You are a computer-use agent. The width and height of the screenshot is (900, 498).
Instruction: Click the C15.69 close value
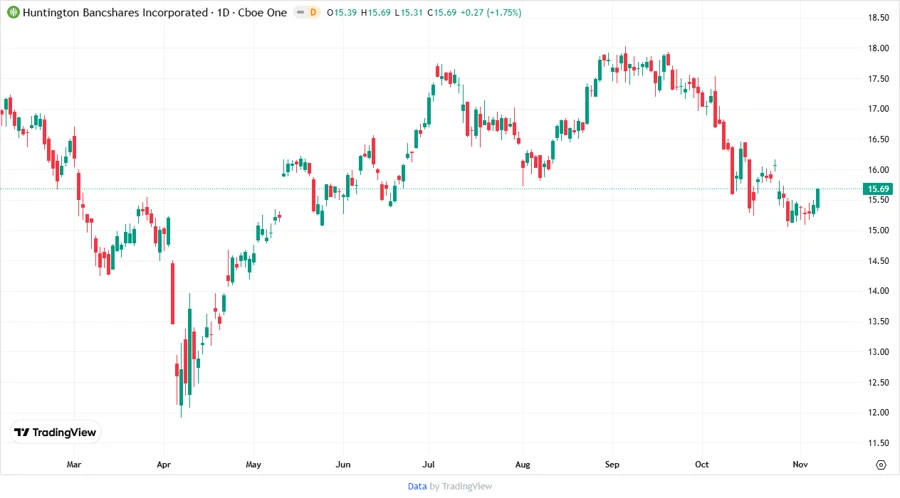tap(442, 12)
